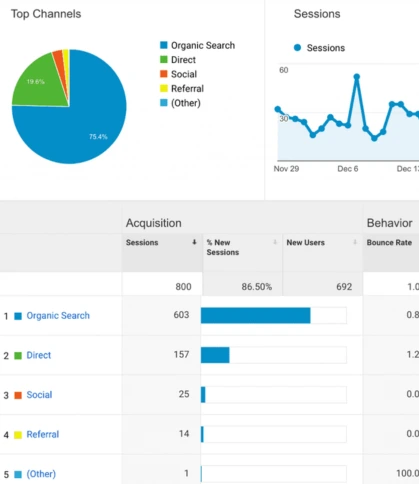
Task: Open the (Other) channel link
Action: coord(41,474)
